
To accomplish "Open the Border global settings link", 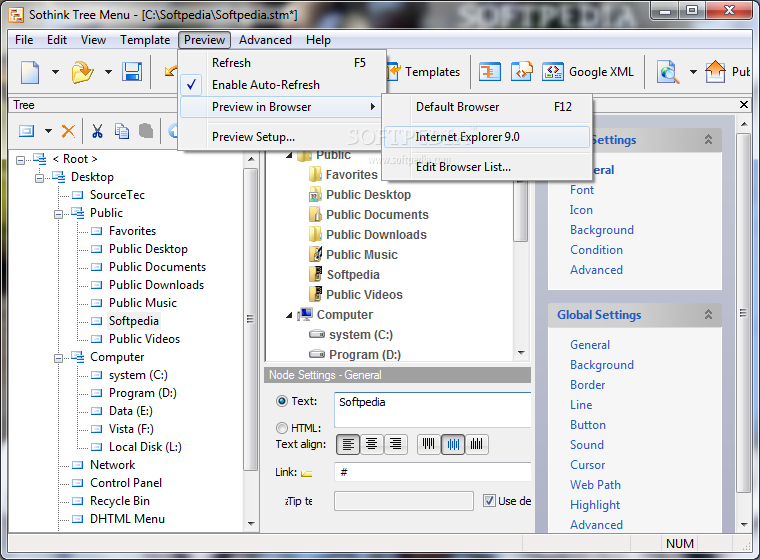I will pos(587,385).
